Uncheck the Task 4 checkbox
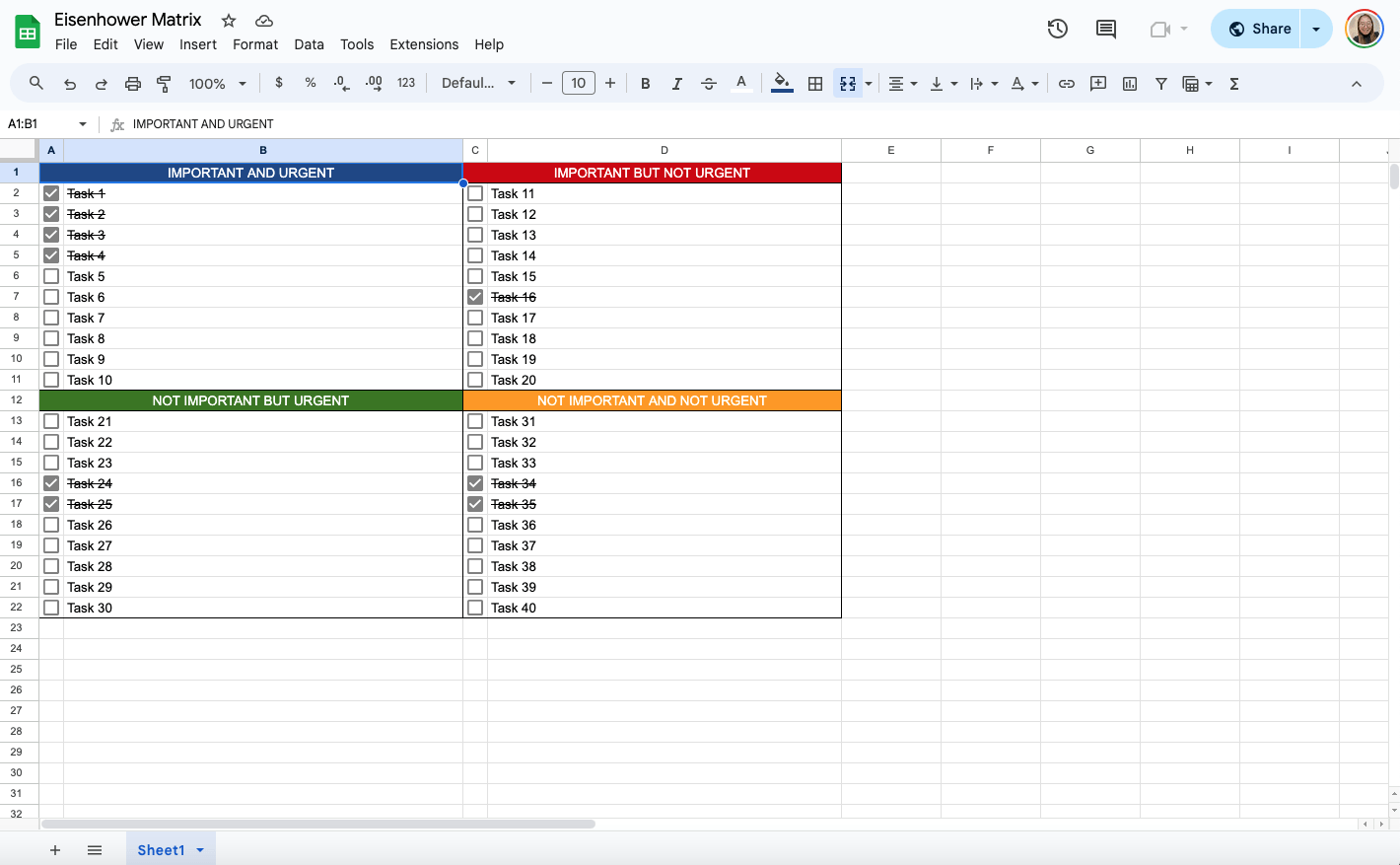Image resolution: width=1400 pixels, height=865 pixels. coord(51,255)
